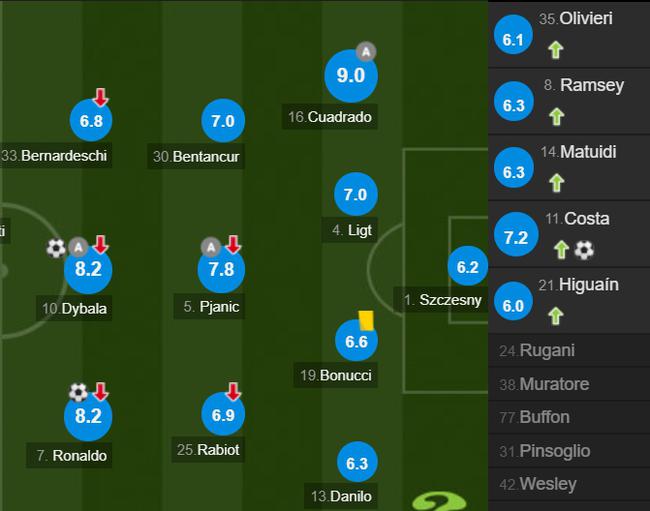Screen dimensions: 650x511
Task: Click Cuadrado's assist badge icon
Action: 366,52
